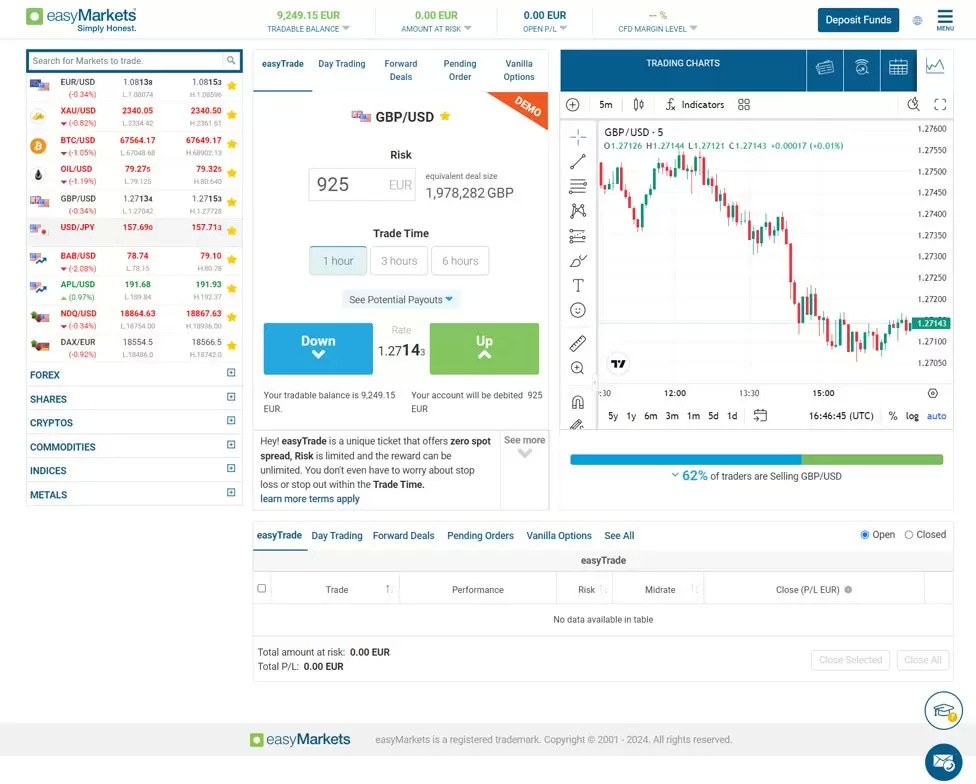
Task: Open the hamburger Menu icon
Action: coord(945,19)
